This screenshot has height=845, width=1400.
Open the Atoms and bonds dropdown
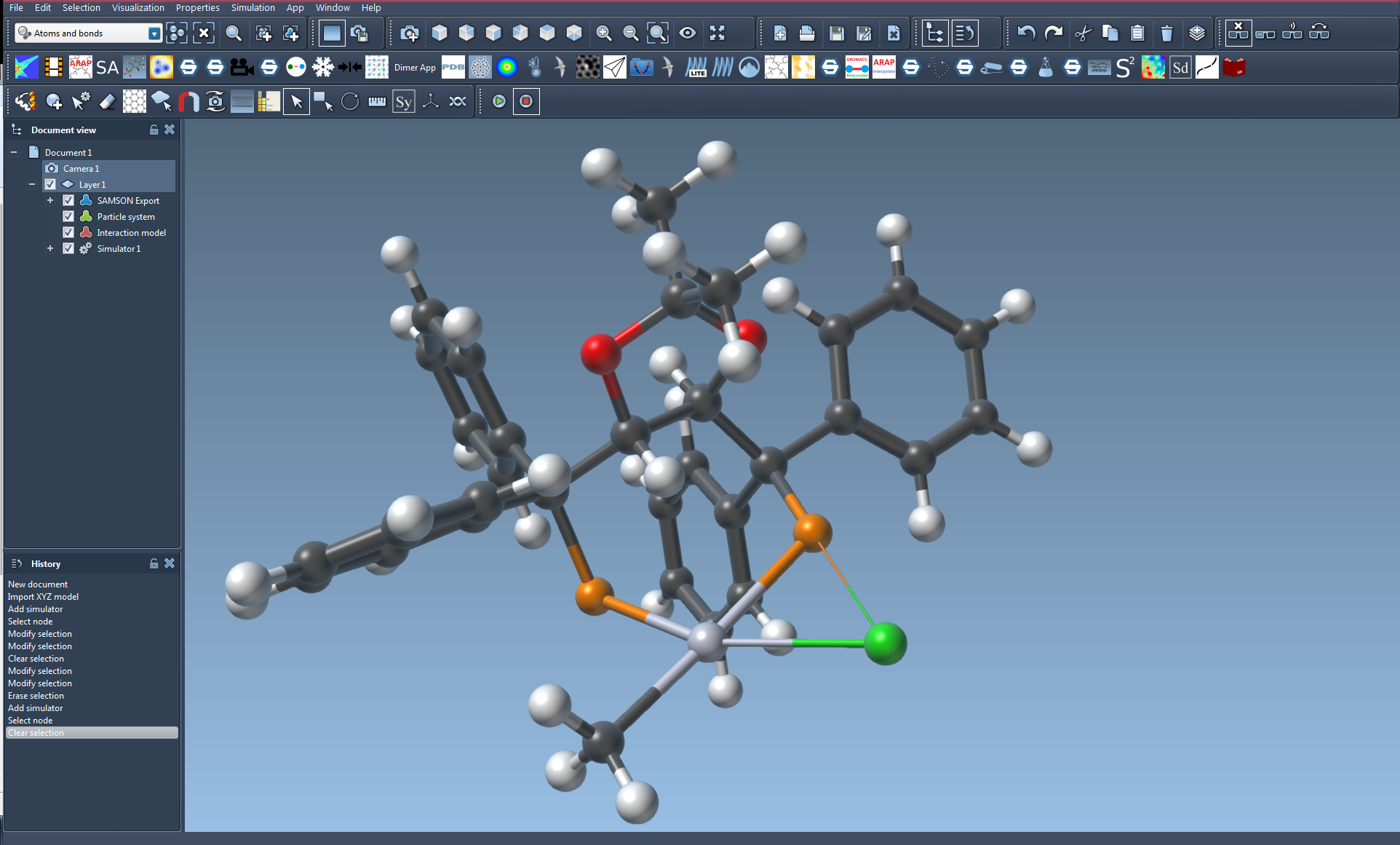154,33
